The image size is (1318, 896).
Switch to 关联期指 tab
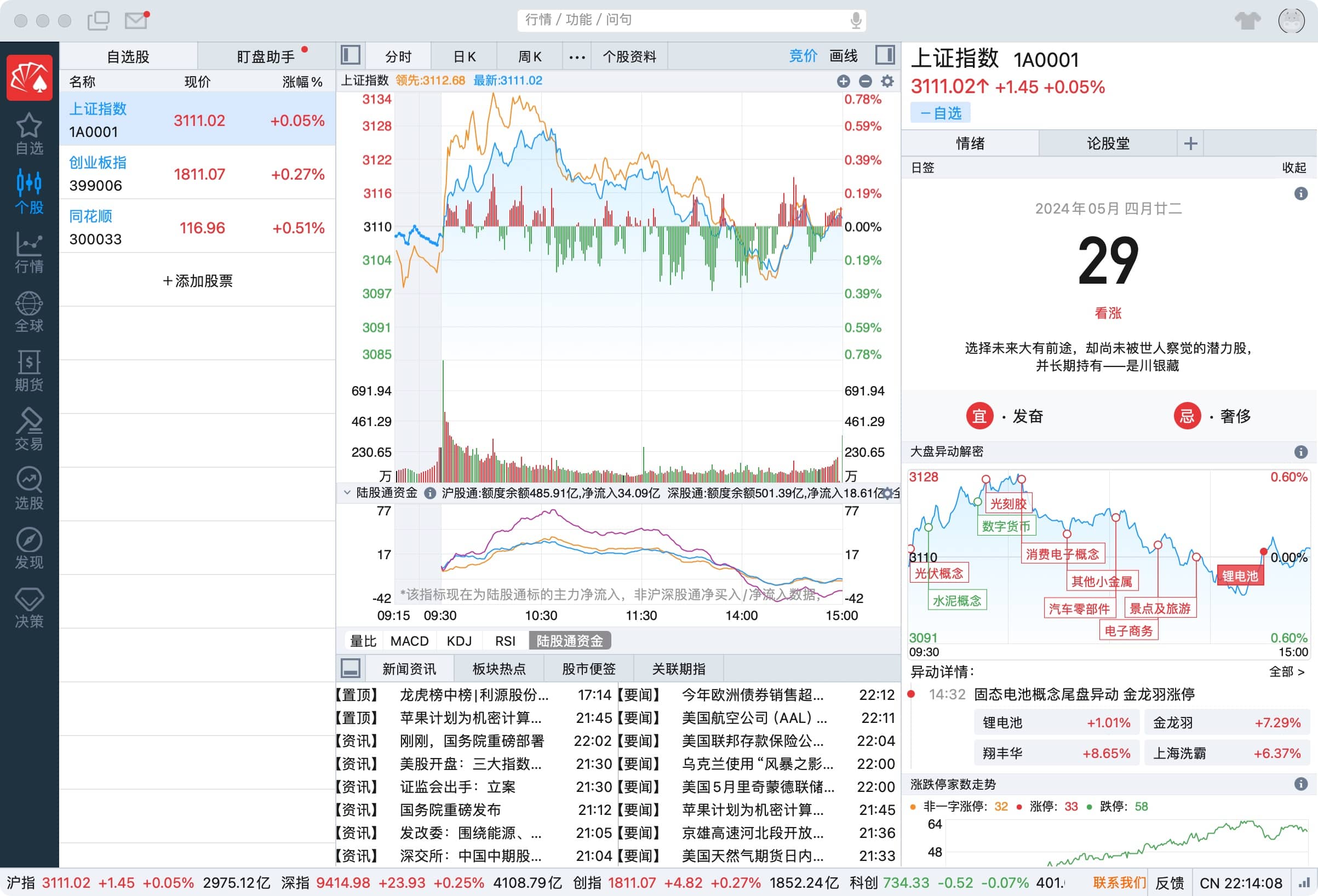click(678, 669)
